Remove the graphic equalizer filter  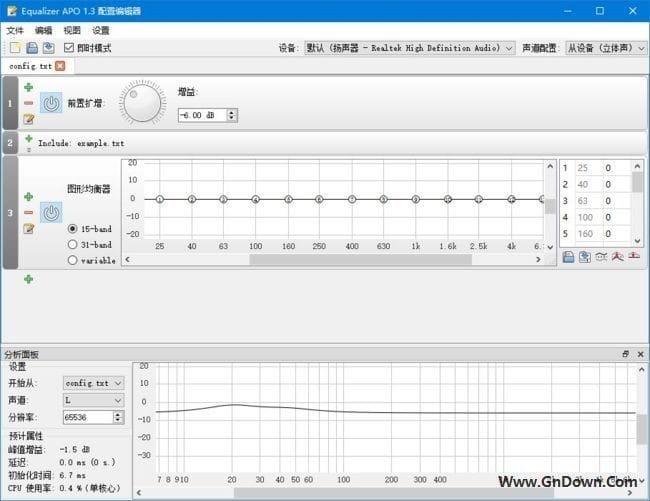pyautogui.click(x=29, y=212)
